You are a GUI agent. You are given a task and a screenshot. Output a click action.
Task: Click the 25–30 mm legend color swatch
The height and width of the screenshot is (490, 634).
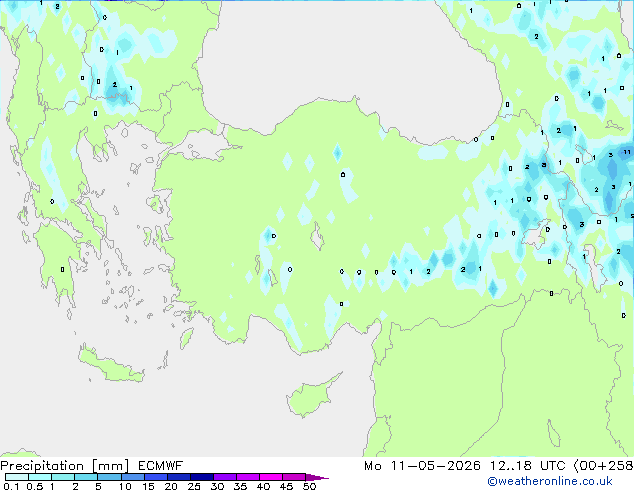coord(201,477)
